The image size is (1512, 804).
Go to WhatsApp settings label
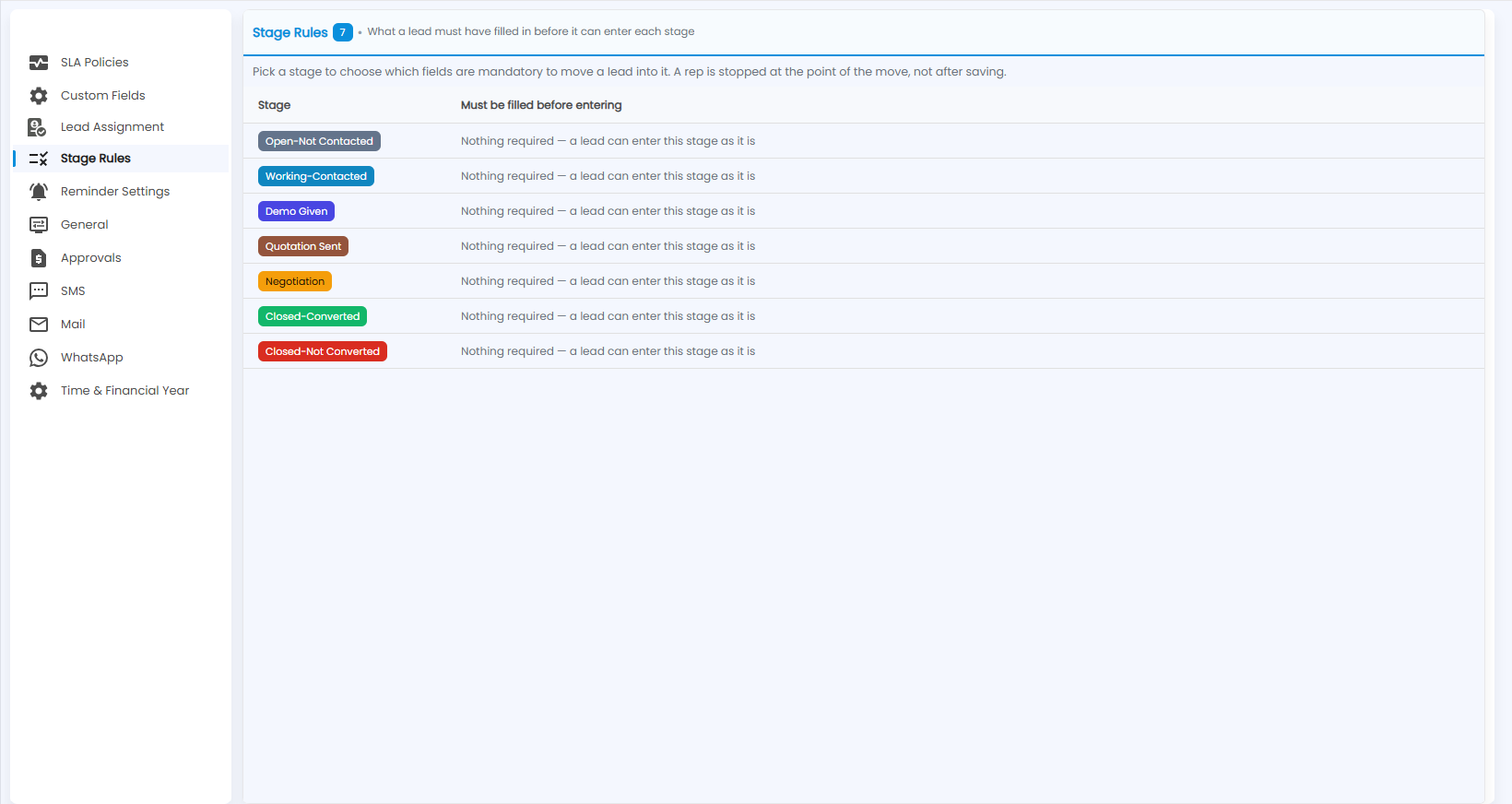point(92,358)
